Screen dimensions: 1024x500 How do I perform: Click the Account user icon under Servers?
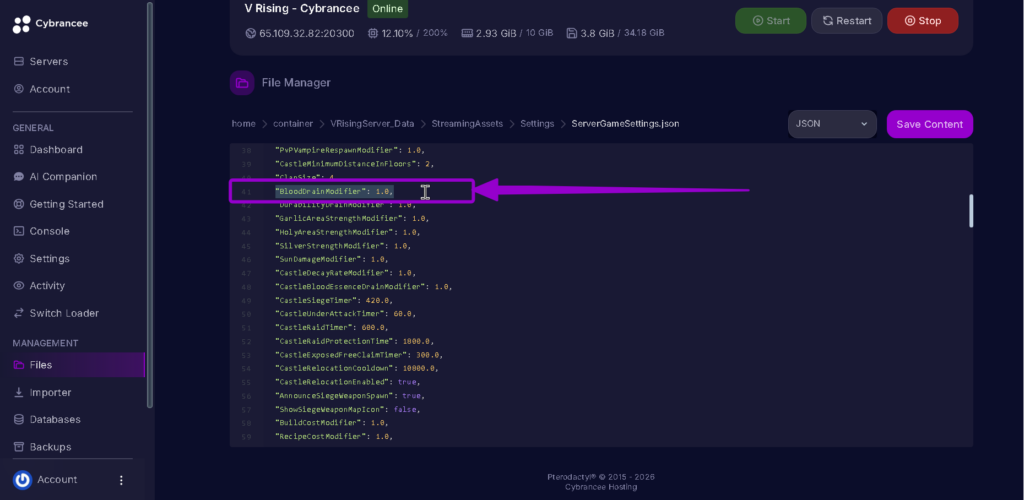pos(19,89)
